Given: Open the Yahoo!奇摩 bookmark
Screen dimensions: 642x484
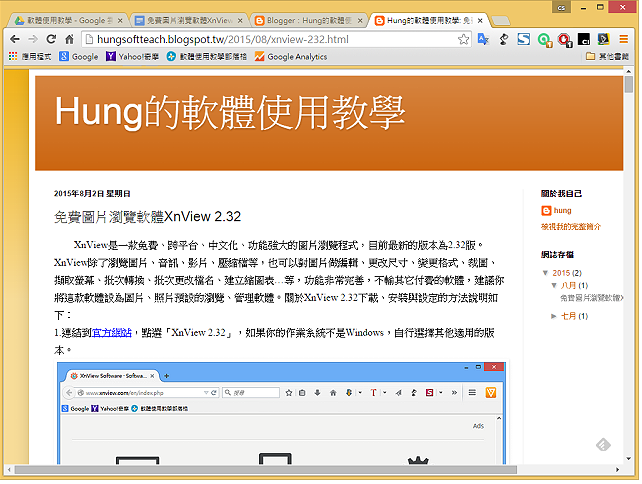Looking at the screenshot, I should click(x=132, y=57).
